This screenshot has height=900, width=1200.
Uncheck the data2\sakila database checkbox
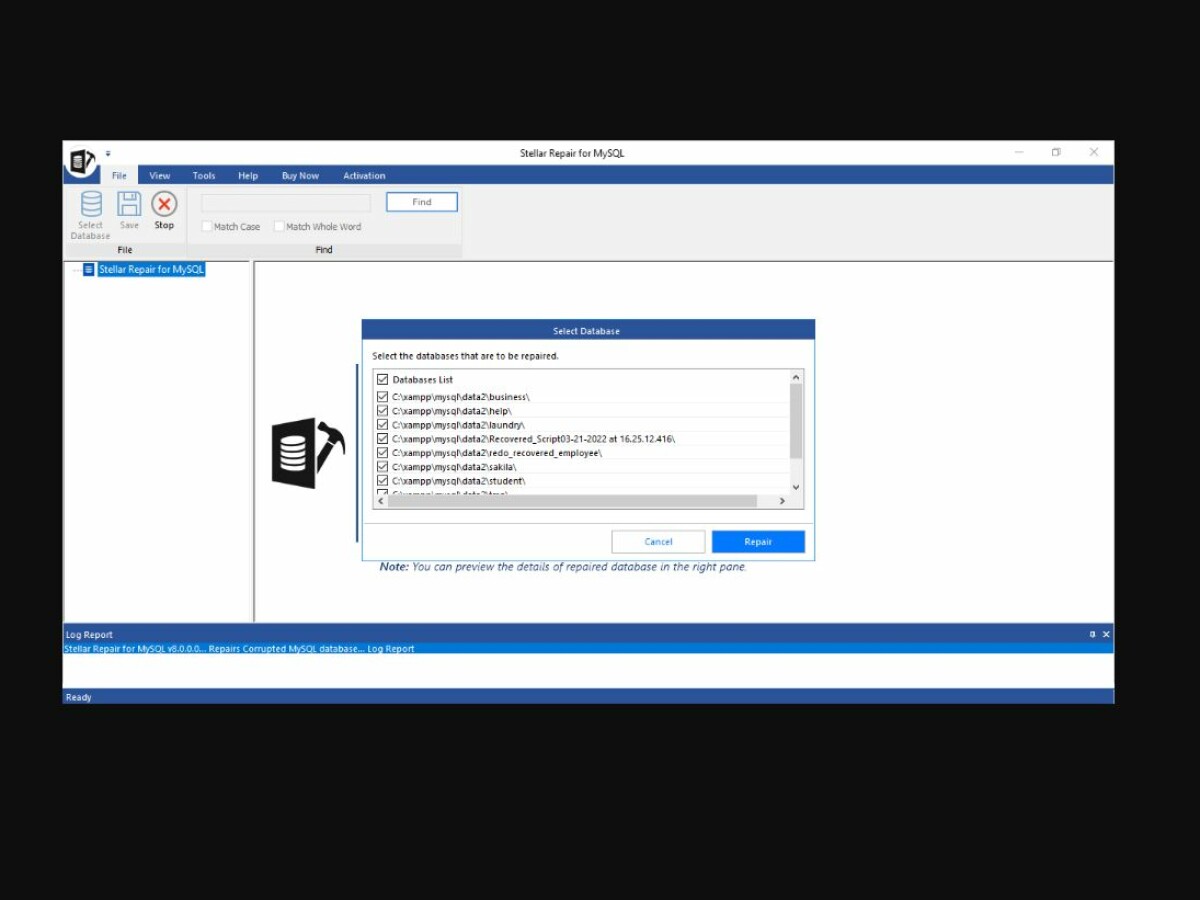click(382, 467)
